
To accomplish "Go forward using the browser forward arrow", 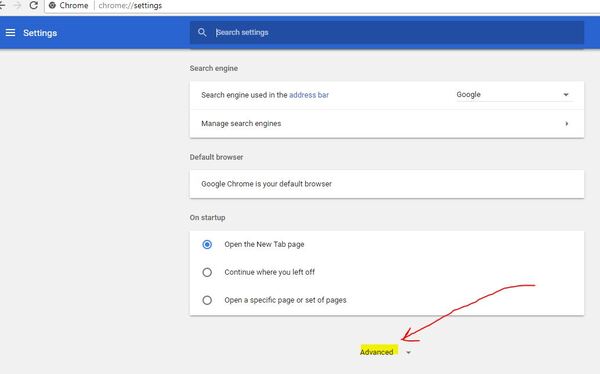I will (x=17, y=5).
